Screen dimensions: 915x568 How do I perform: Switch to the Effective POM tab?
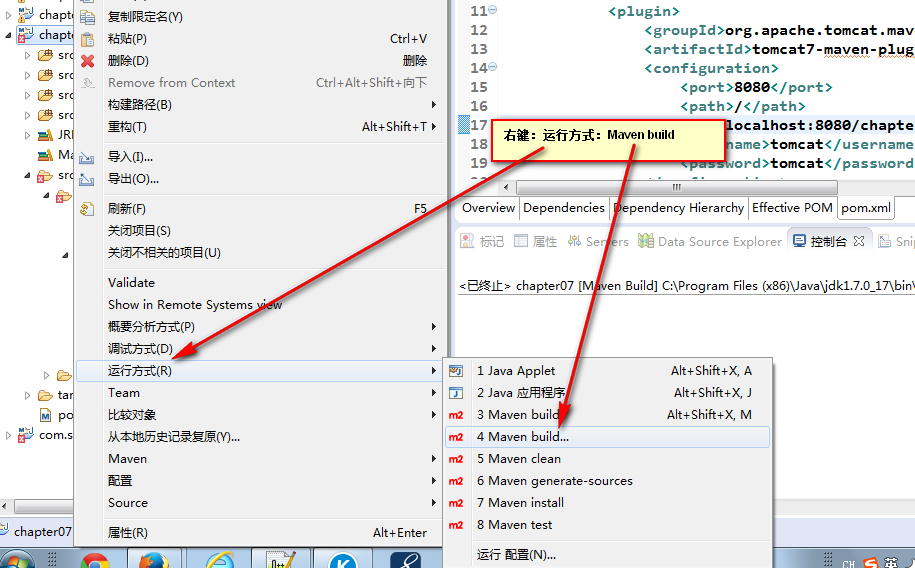(792, 208)
